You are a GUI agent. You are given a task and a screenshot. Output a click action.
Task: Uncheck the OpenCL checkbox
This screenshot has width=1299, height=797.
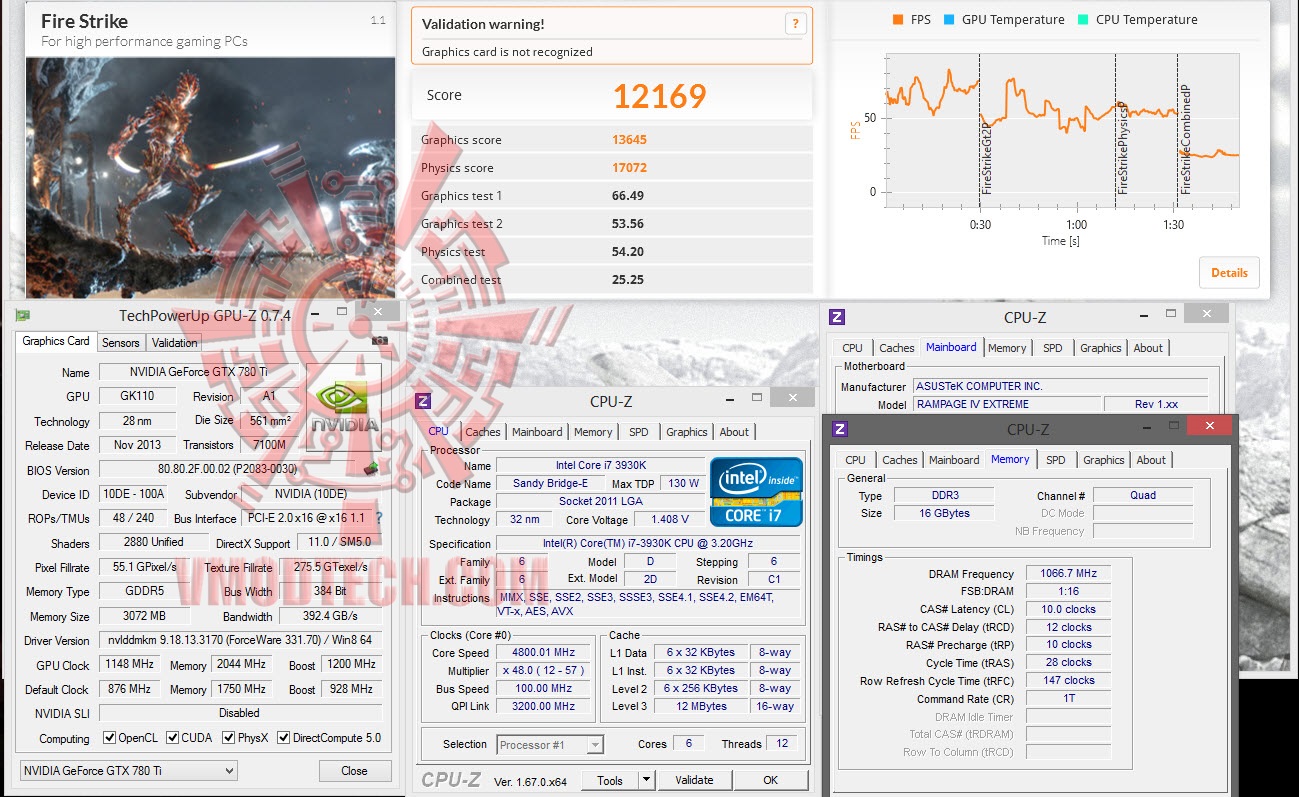(110, 738)
